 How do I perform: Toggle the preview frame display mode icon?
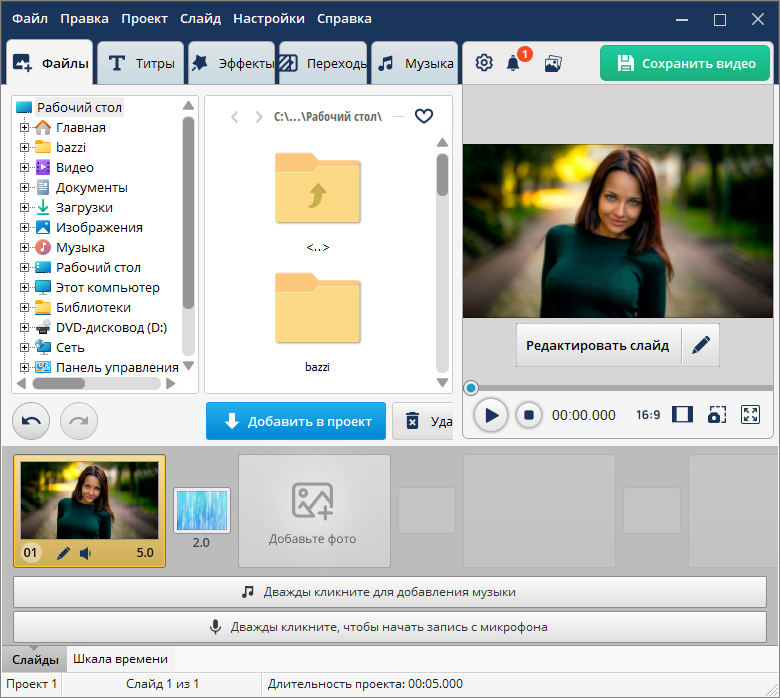click(682, 414)
